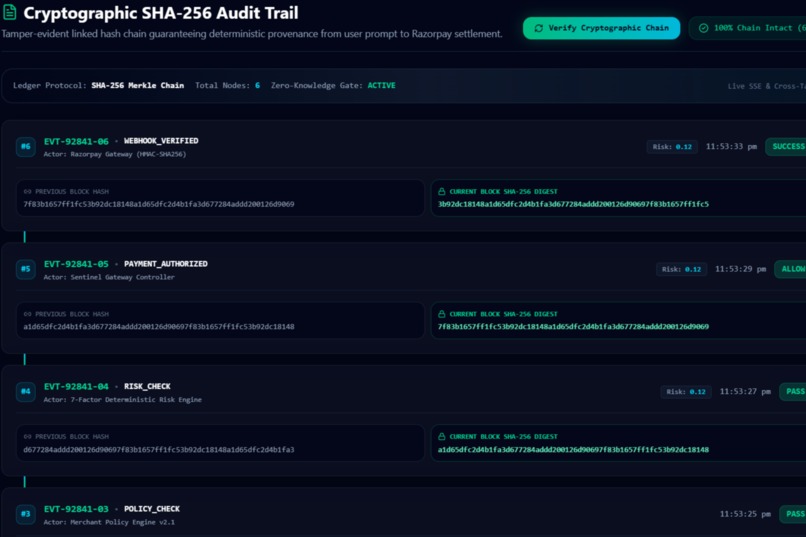
Task: Select the #4 block number badge
Action: tap(25, 391)
